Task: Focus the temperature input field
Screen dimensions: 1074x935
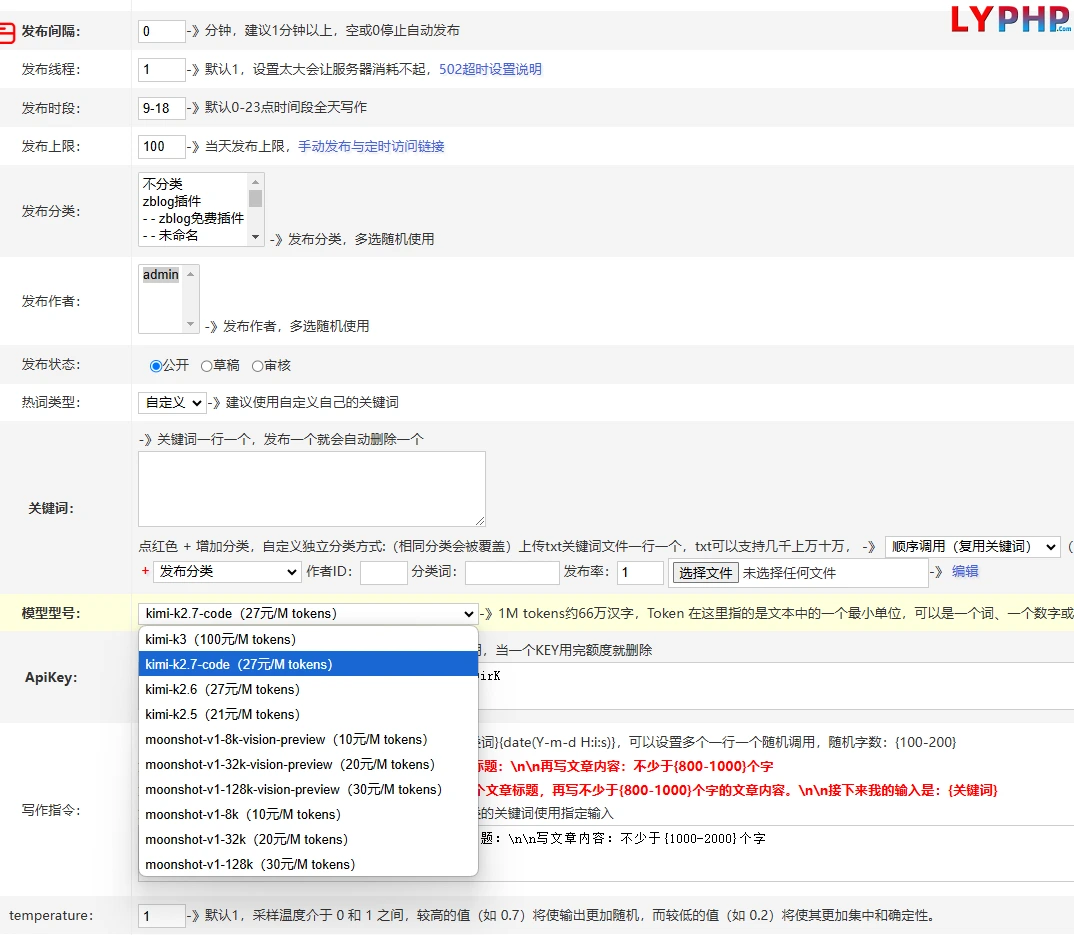Action: (x=162, y=916)
